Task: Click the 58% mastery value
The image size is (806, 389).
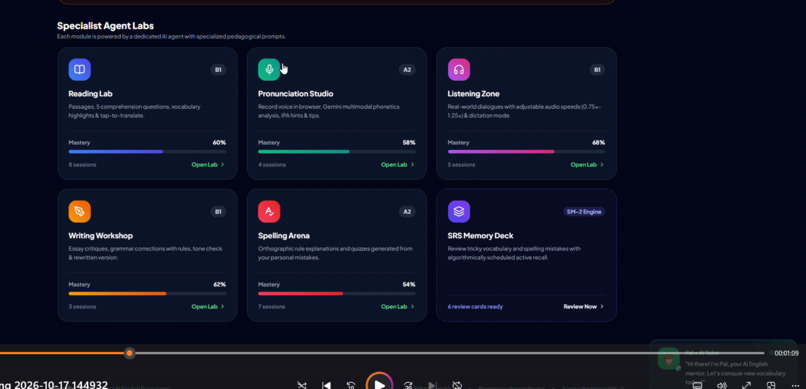Action: [409, 143]
